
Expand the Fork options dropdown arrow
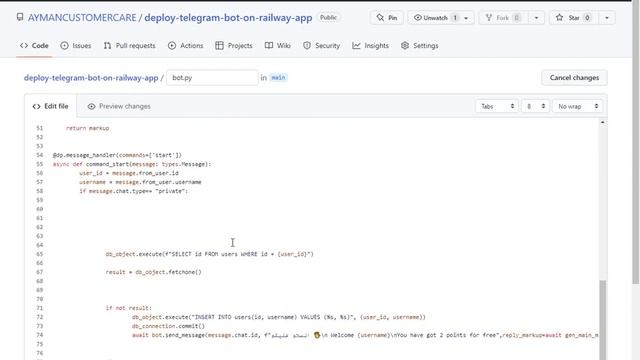point(536,18)
